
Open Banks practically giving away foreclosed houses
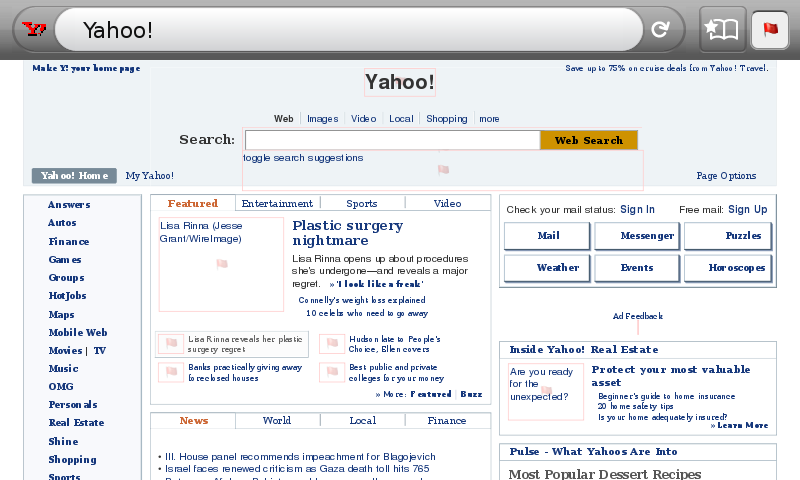245,372
